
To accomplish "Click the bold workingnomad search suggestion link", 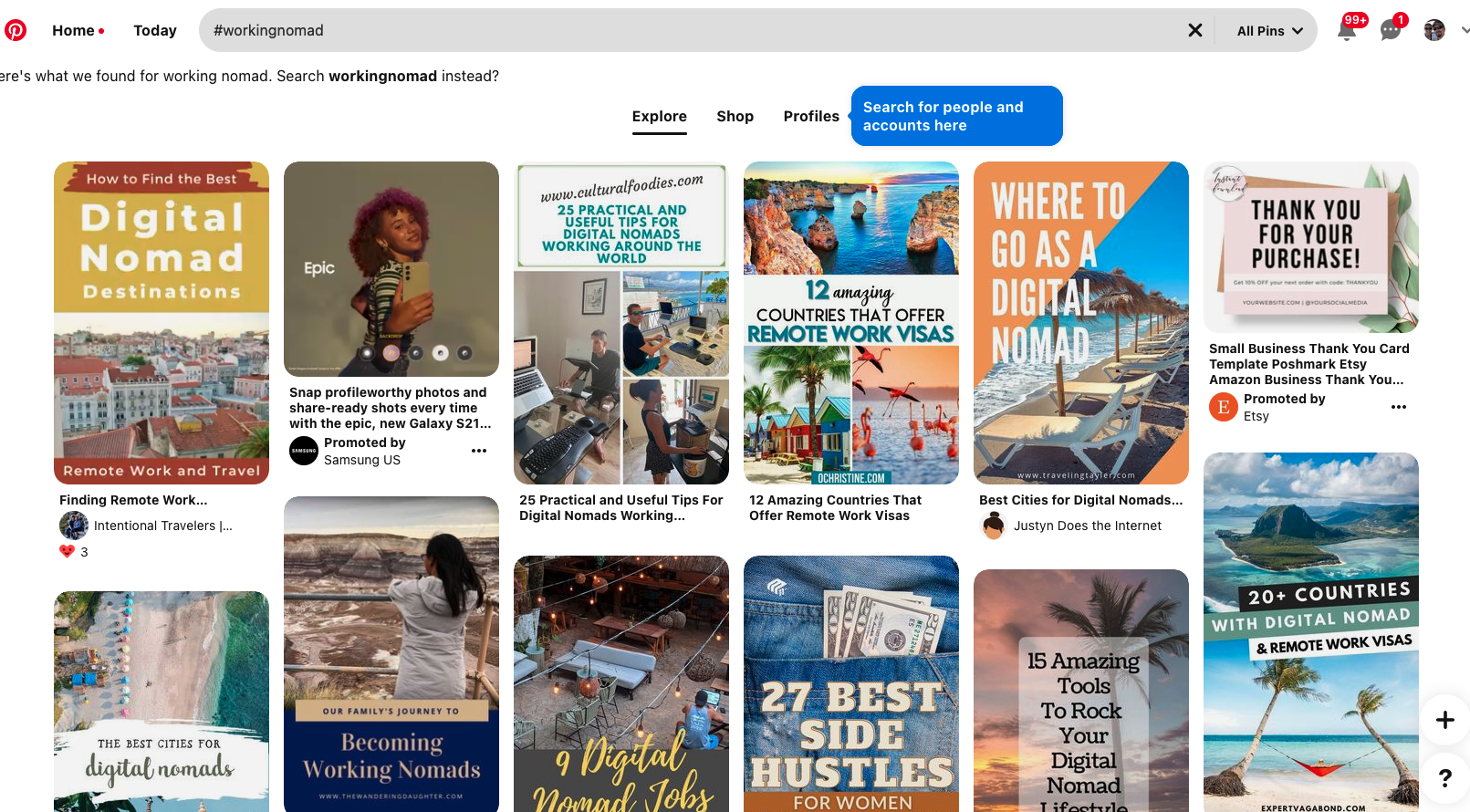I will [382, 76].
